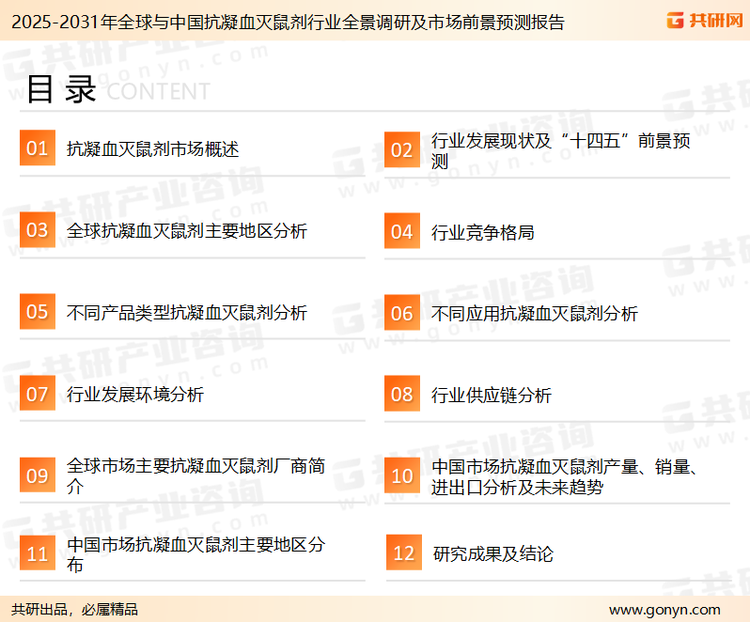Click the orange 03 number badge
The image size is (750, 622).
pos(37,230)
